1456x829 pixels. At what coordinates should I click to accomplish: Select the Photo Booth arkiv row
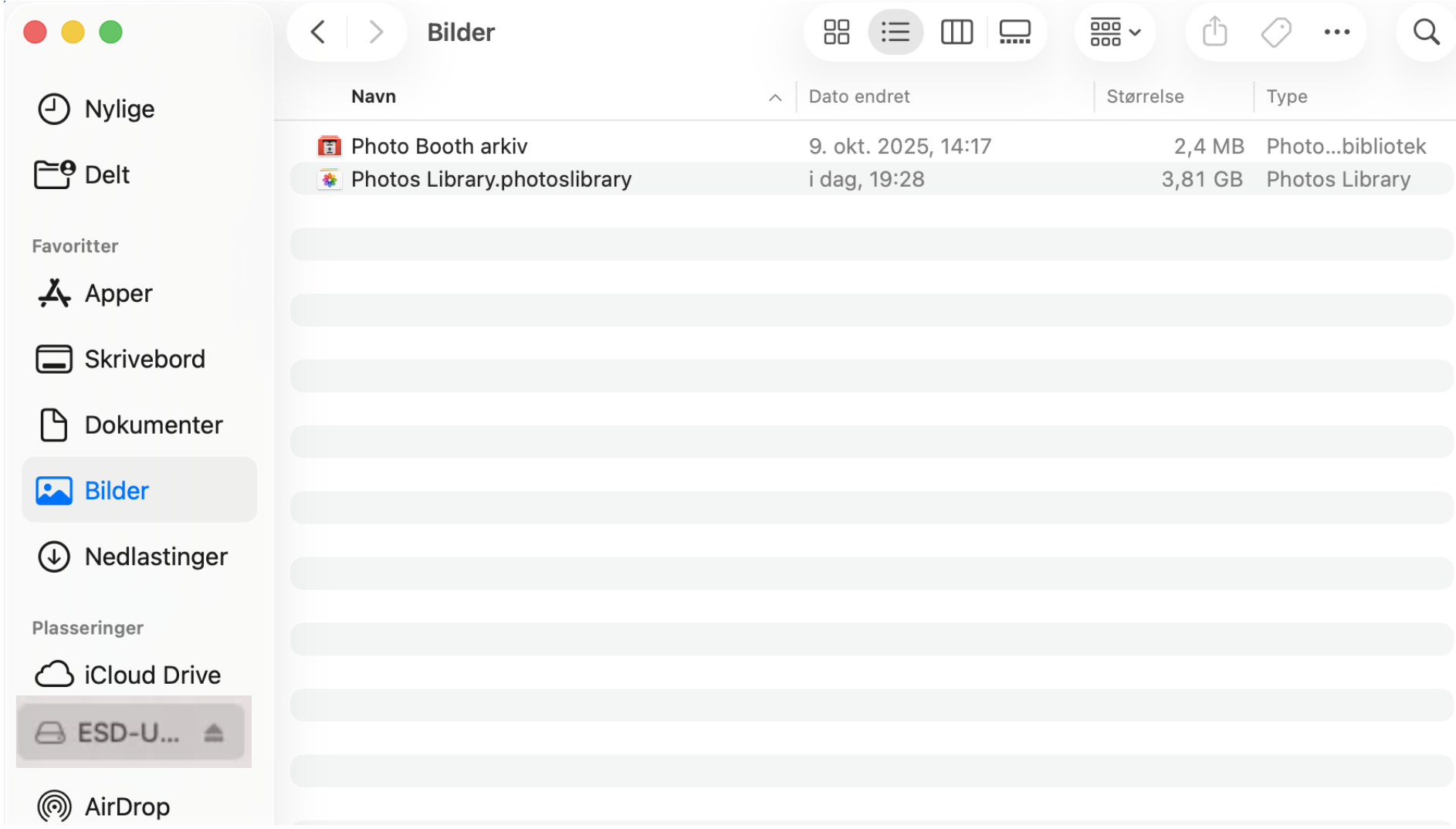pos(872,146)
